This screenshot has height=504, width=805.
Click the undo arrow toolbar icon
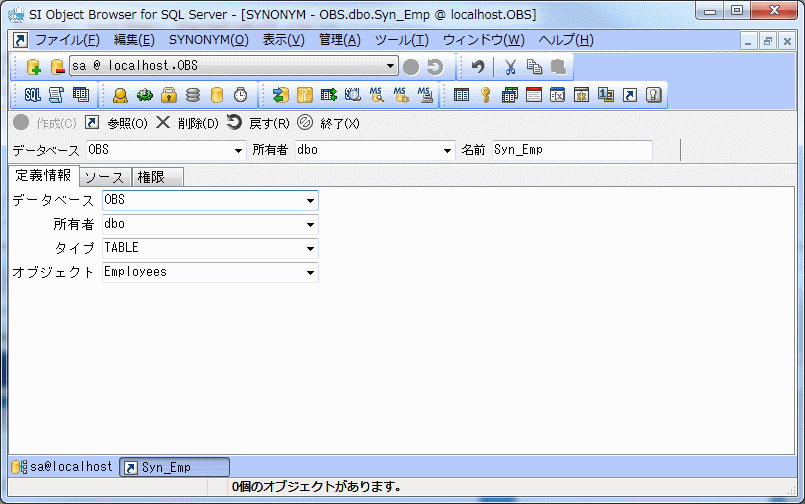(x=478, y=67)
